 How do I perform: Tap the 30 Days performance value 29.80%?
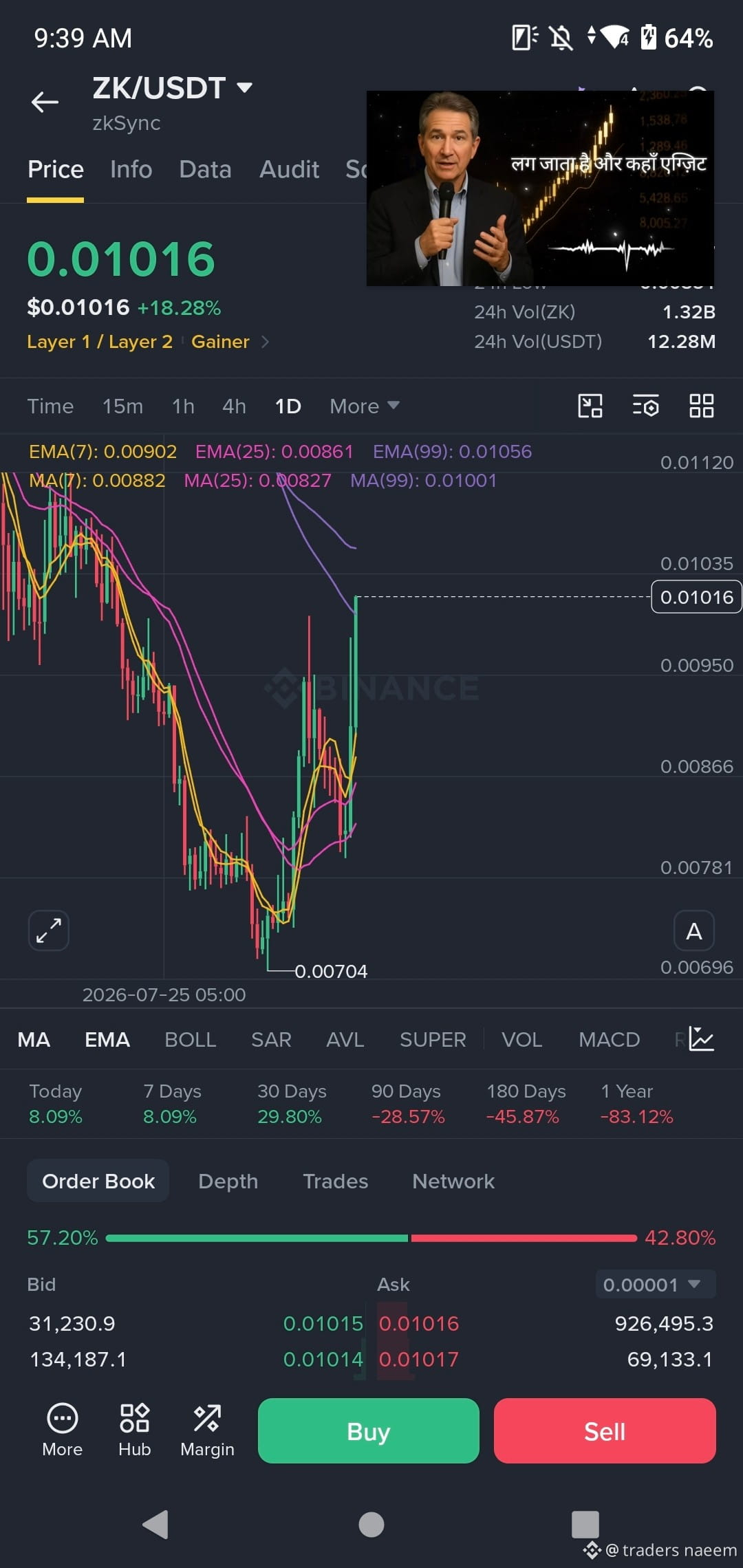point(290,1116)
